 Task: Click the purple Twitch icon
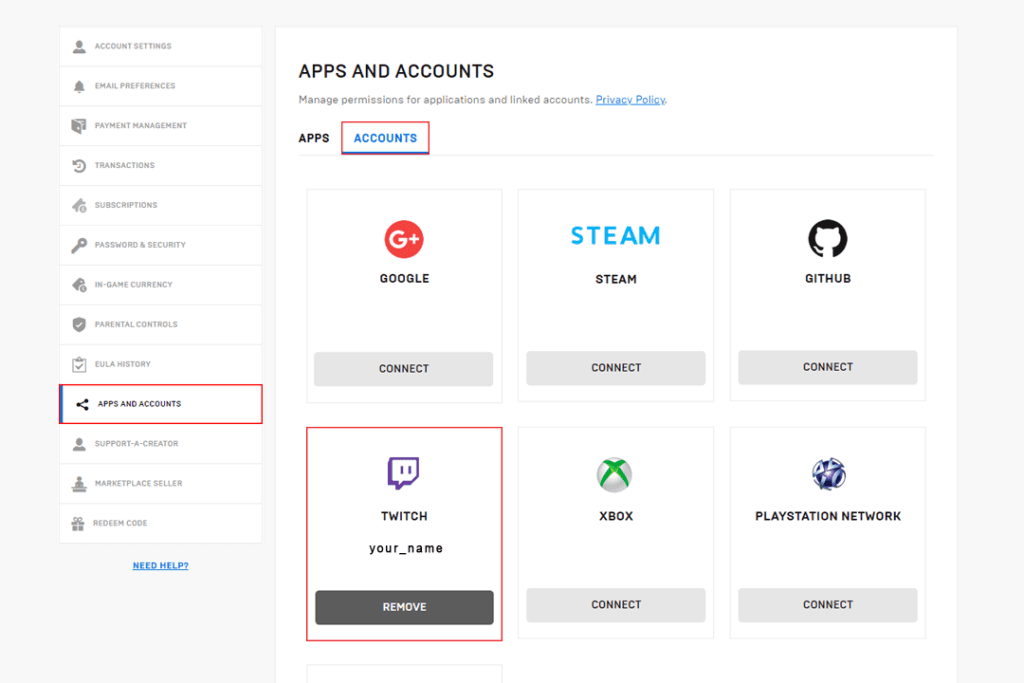pyautogui.click(x=403, y=474)
